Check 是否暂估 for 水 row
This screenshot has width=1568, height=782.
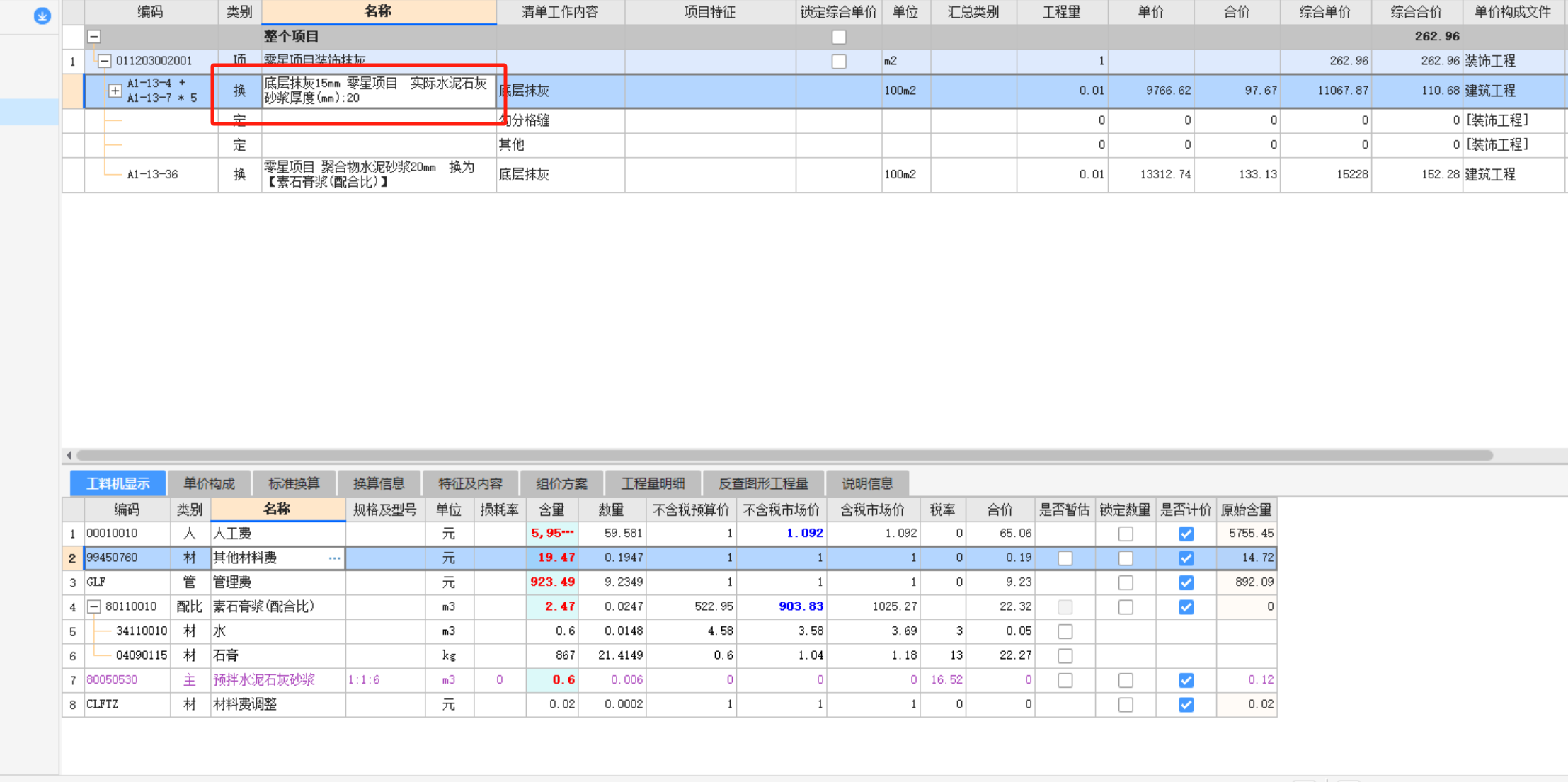tap(1065, 631)
